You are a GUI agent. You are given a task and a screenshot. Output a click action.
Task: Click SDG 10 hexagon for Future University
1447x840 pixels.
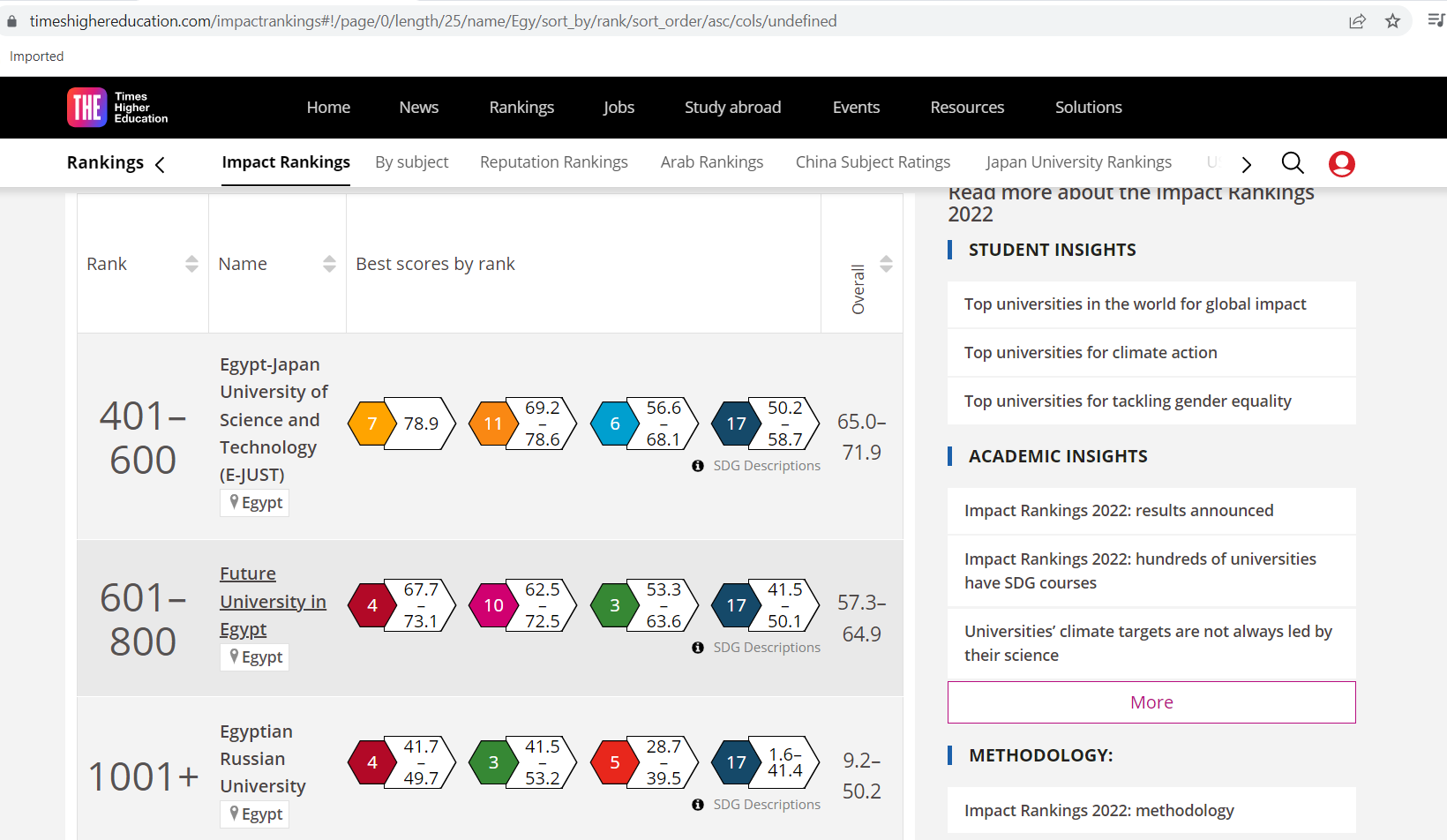493,605
